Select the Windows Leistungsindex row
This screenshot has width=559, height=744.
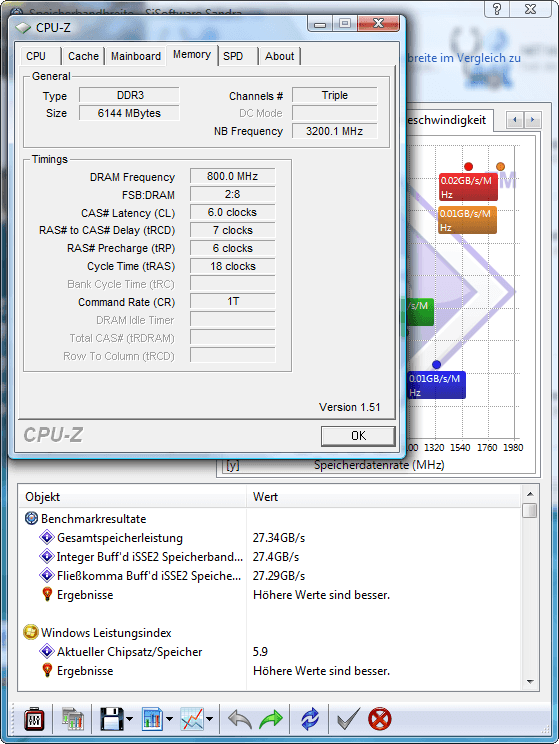pyautogui.click(x=270, y=632)
